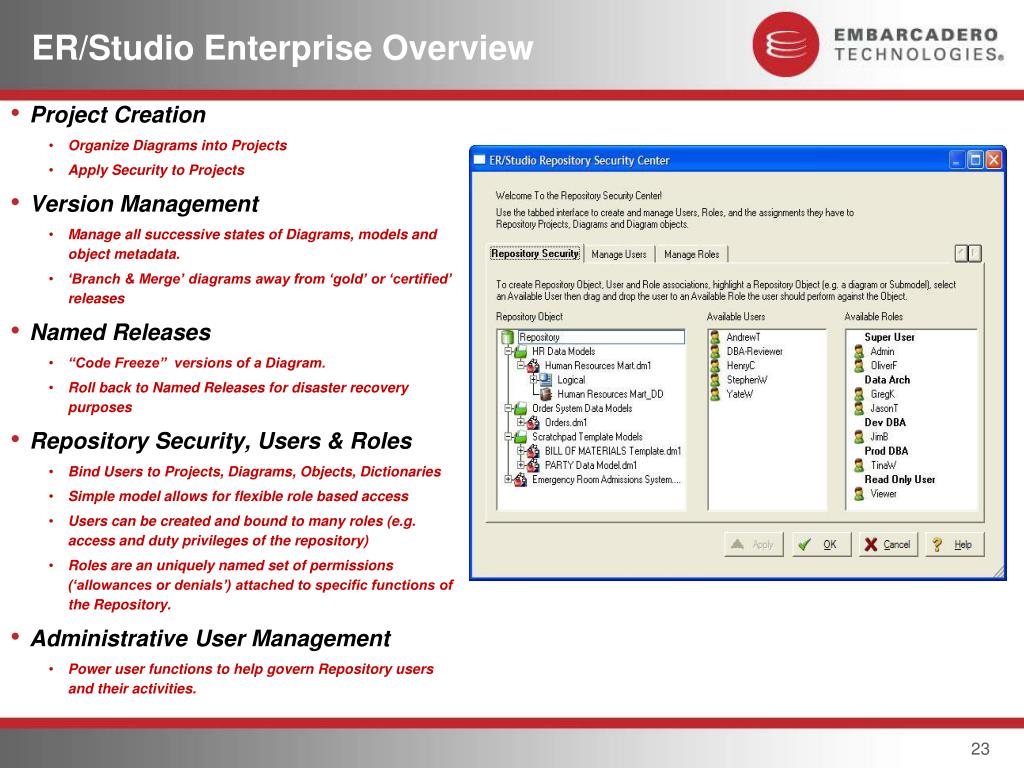Click the user icon next to AndrewT

[x=715, y=338]
